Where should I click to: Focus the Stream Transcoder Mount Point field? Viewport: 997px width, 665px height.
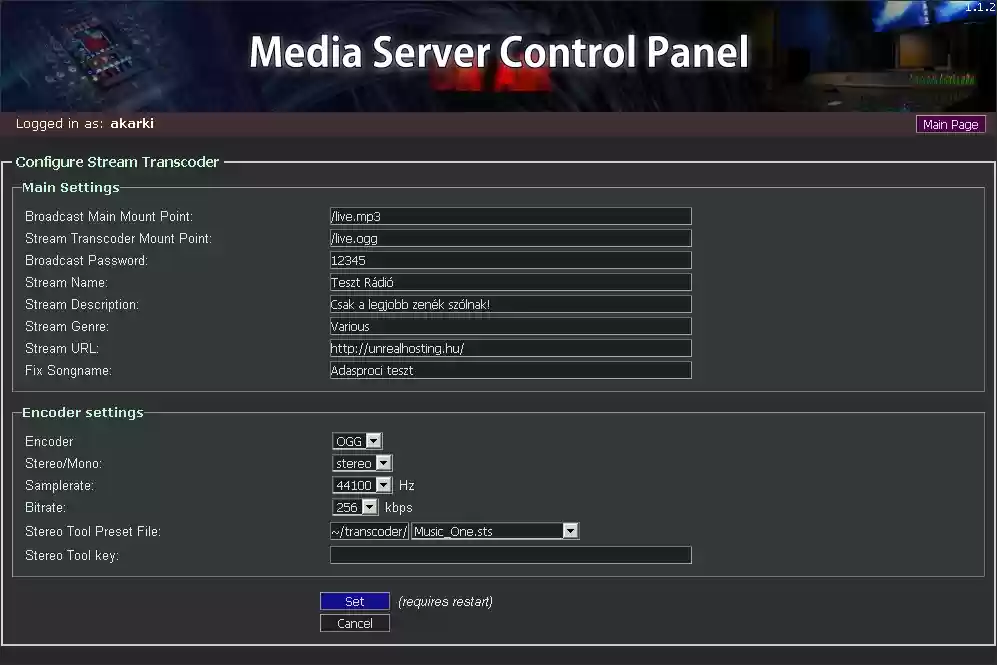(511, 238)
